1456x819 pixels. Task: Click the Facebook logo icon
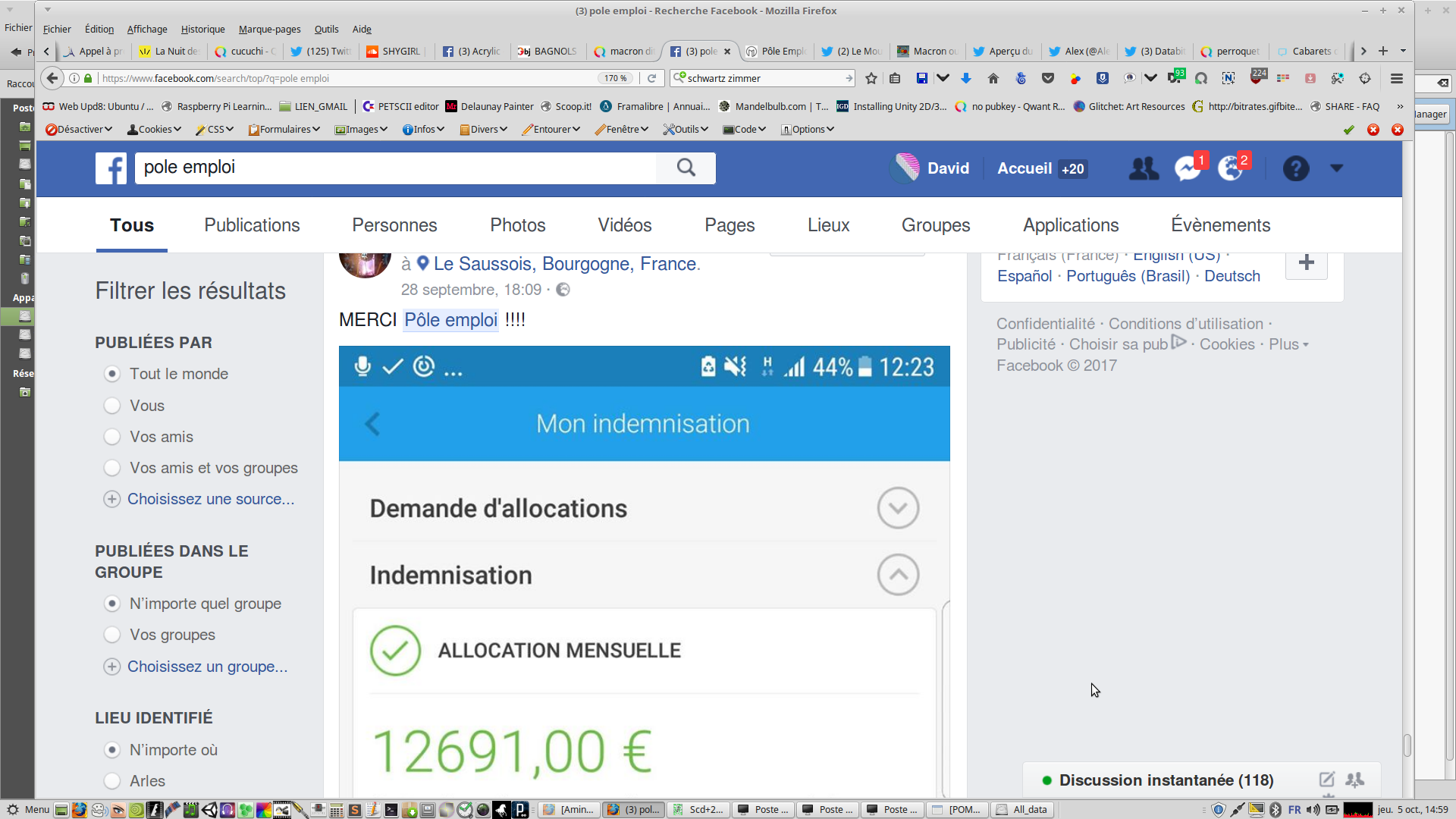point(111,168)
